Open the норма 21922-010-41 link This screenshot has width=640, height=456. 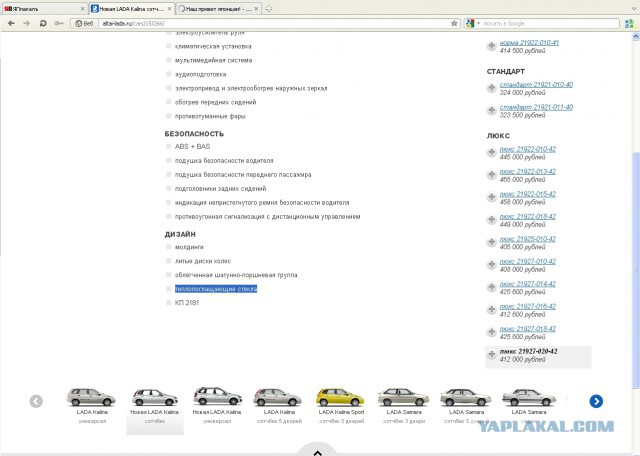tap(529, 42)
